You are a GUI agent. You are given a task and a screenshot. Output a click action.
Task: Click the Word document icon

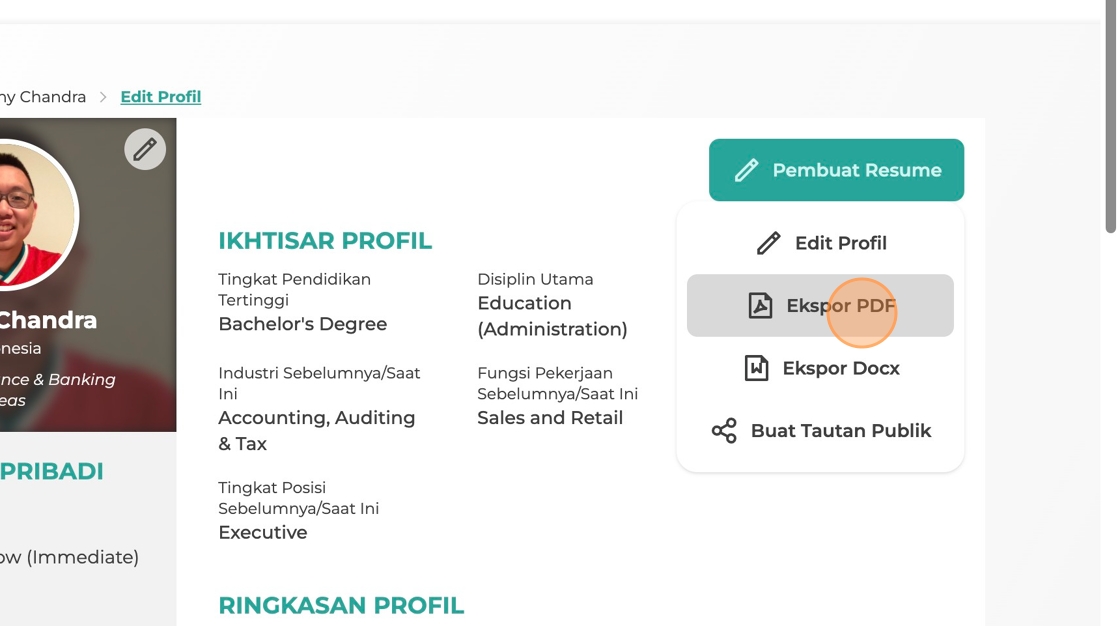756,368
